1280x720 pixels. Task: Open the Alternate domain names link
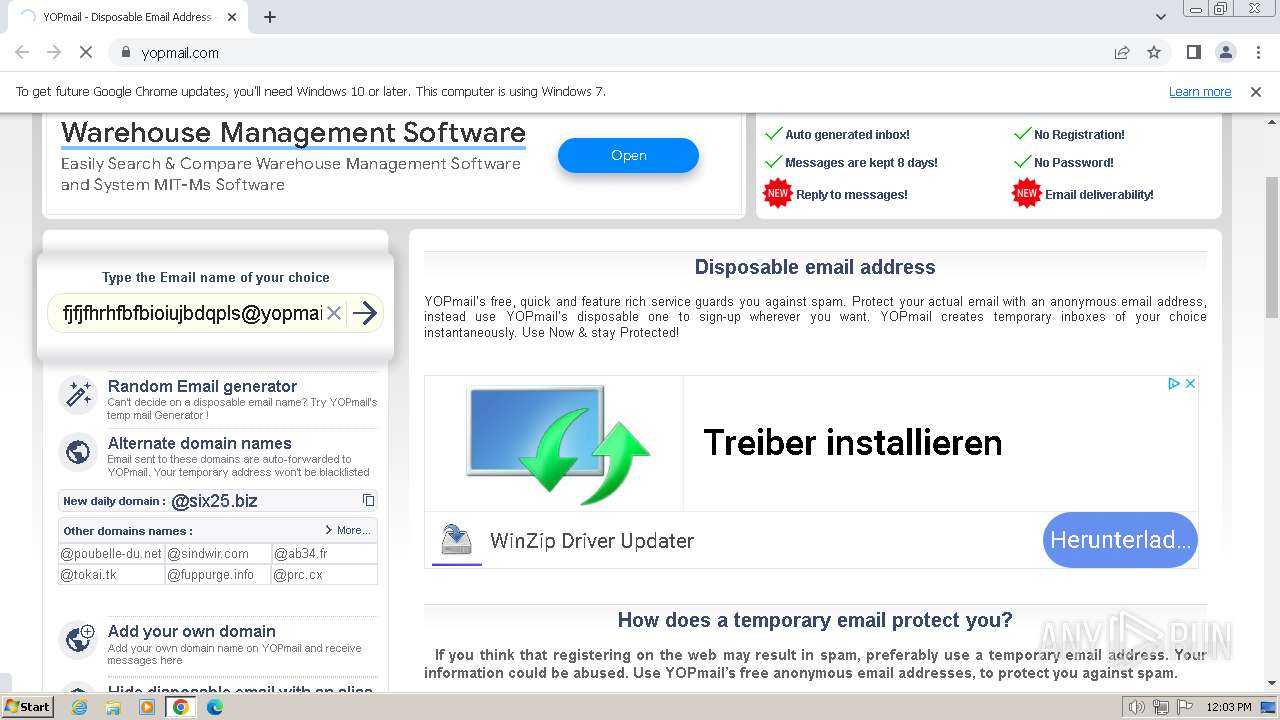click(x=200, y=443)
